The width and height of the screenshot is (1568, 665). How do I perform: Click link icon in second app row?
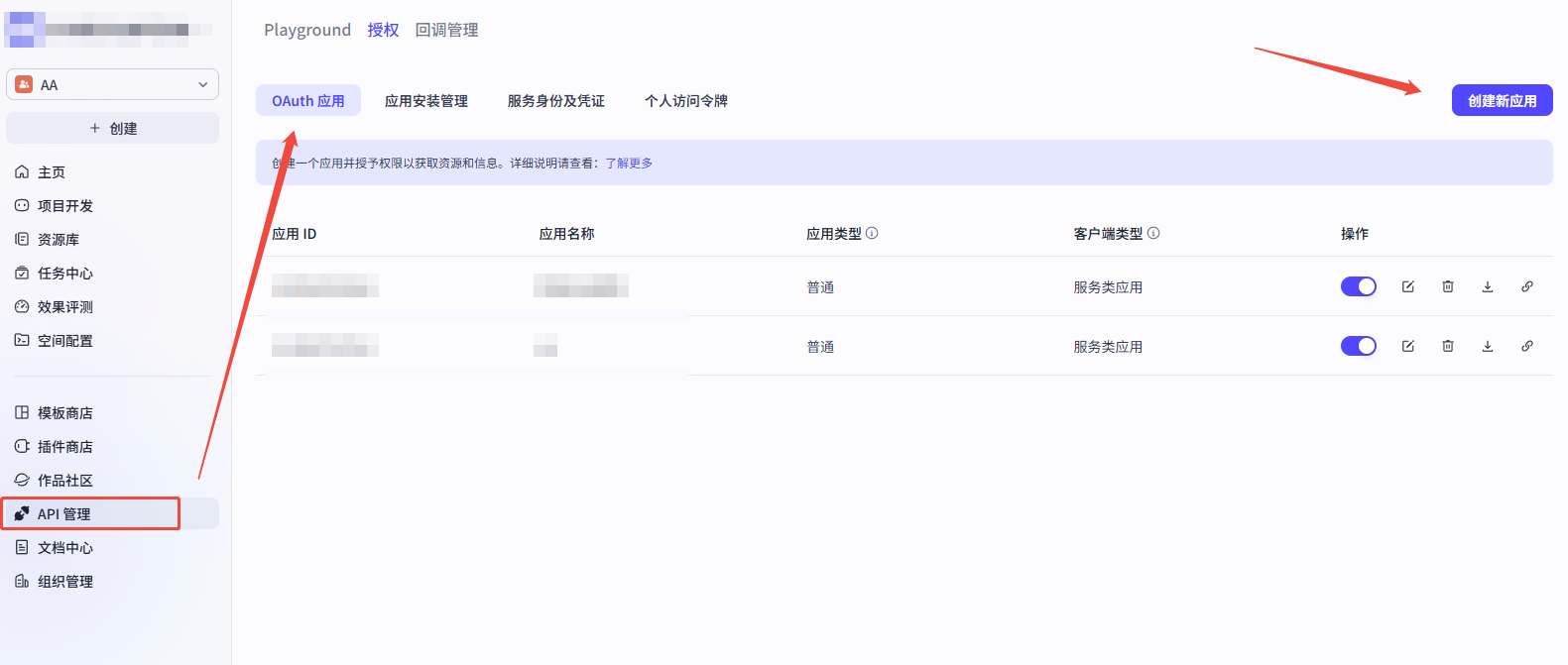coord(1526,346)
